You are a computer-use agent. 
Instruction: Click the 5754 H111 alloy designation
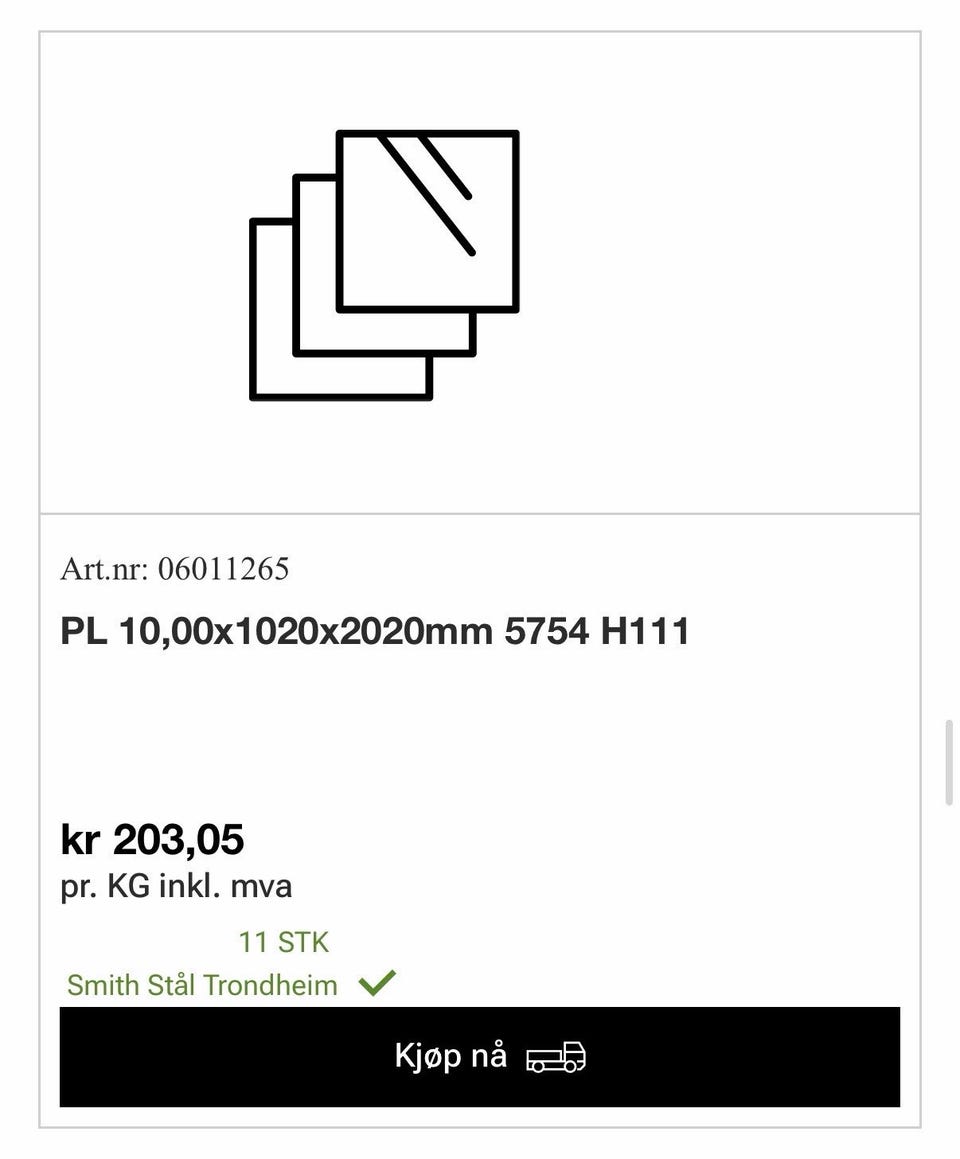tap(596, 631)
